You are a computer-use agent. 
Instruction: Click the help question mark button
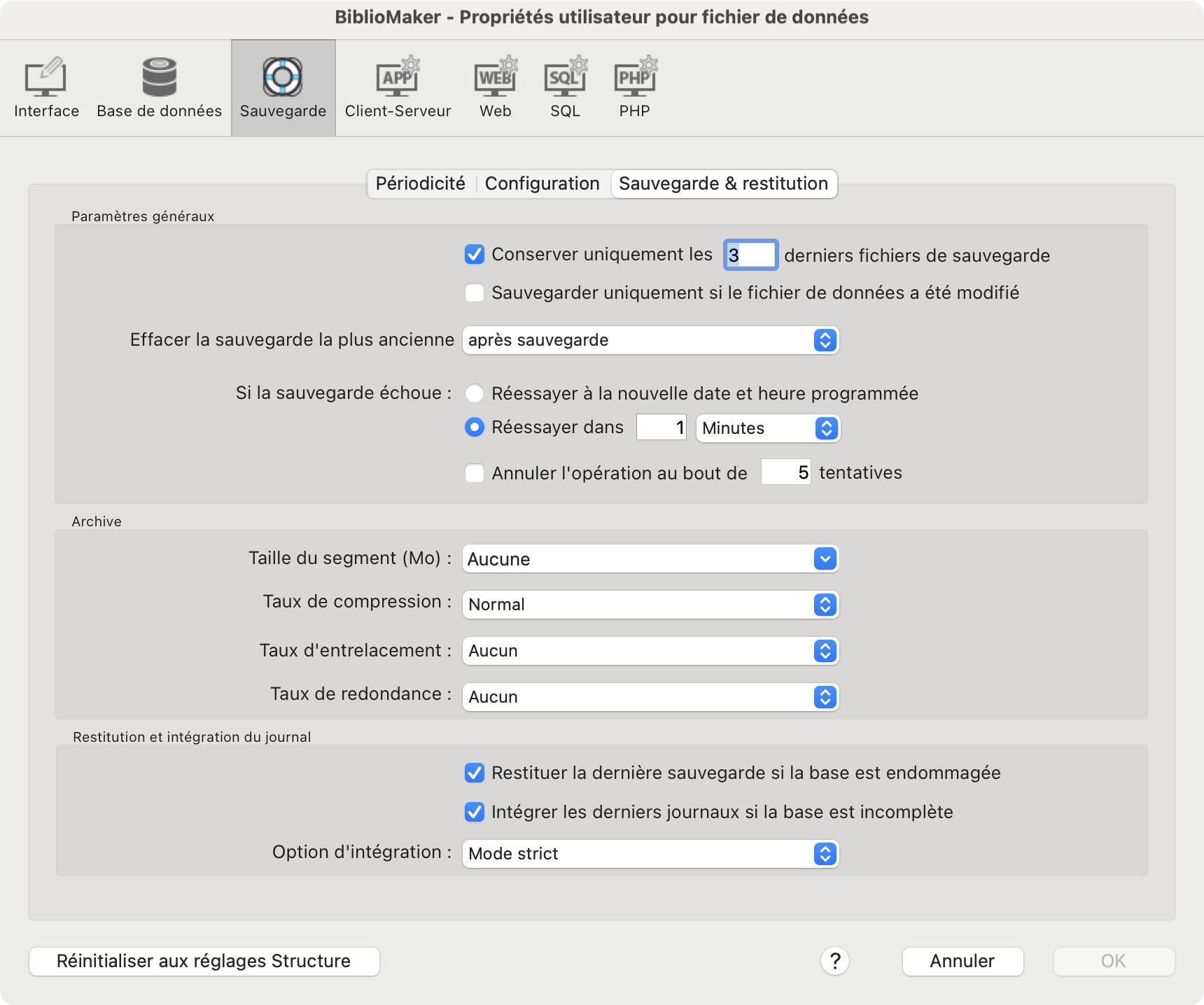[x=835, y=961]
